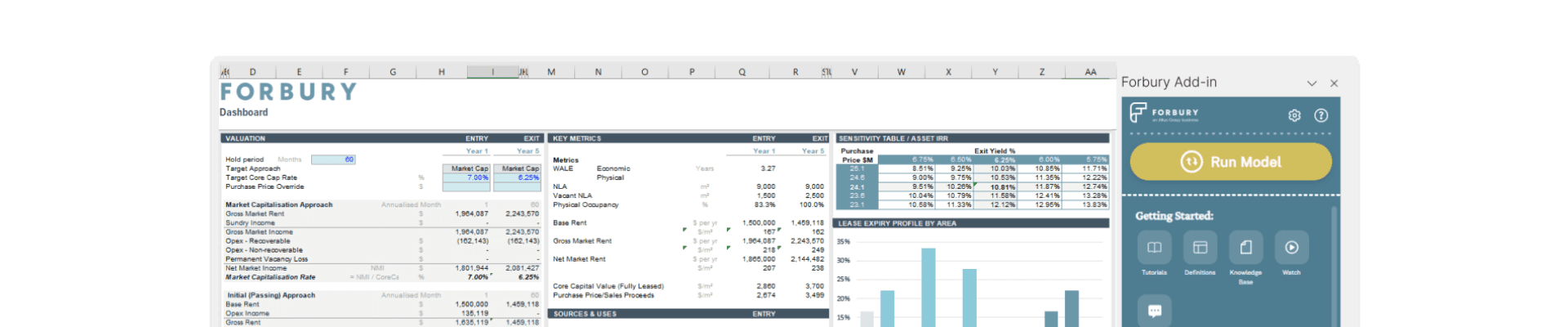
Task: Open Exit Target Approach Market Cap dropdown
Action: 517,168
